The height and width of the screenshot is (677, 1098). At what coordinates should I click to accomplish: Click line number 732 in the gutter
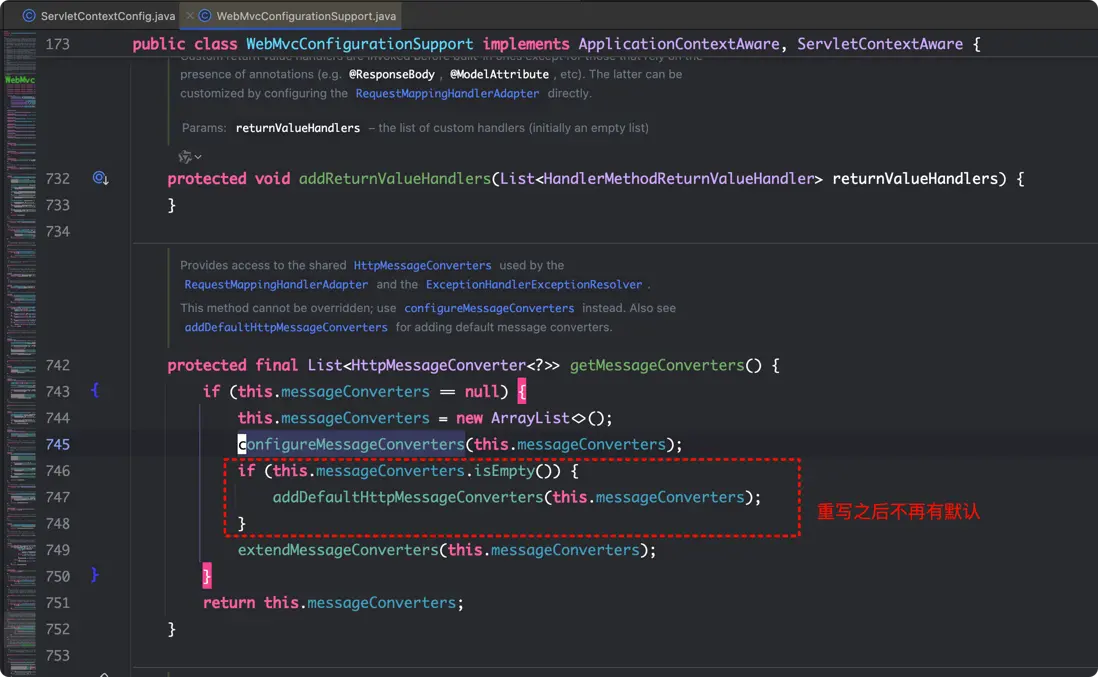pyautogui.click(x=57, y=179)
